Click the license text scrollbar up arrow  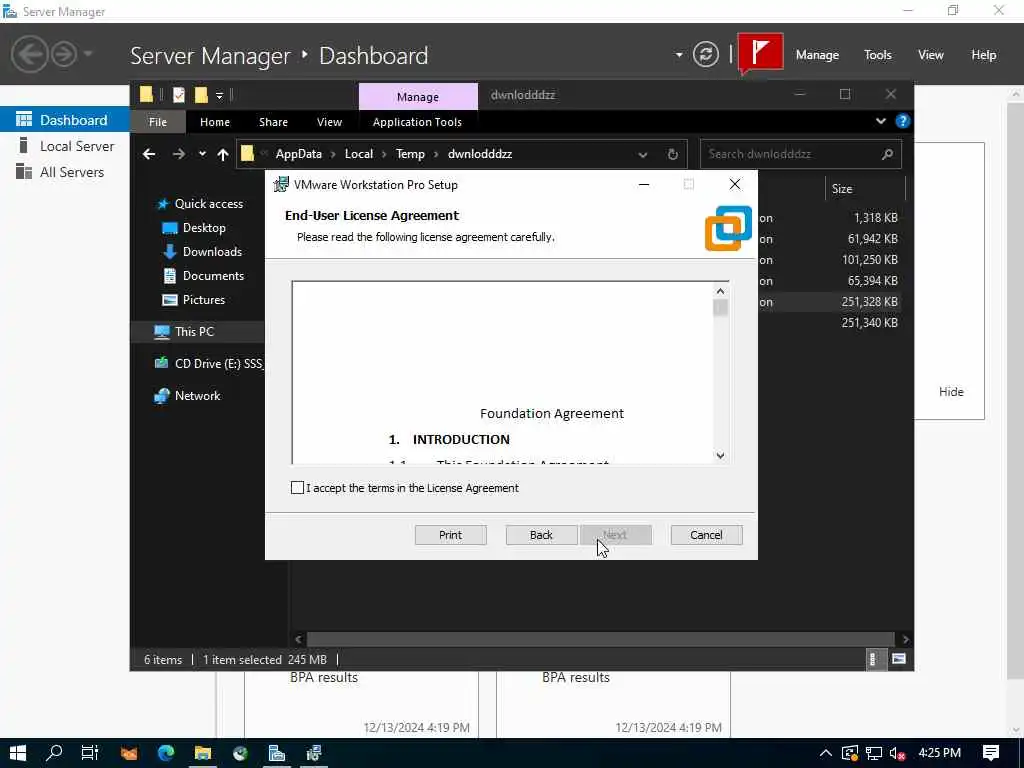pos(720,291)
